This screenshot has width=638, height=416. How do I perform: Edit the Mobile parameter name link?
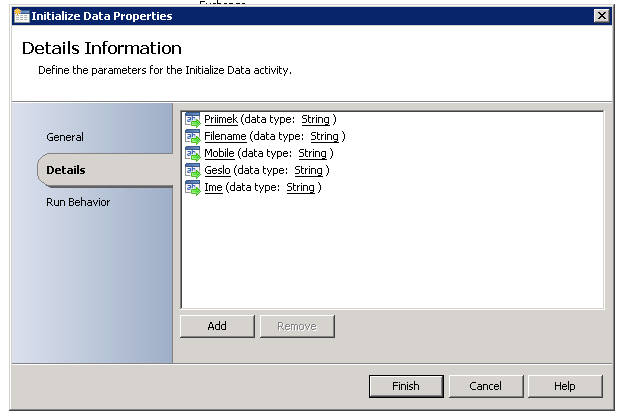pyautogui.click(x=219, y=154)
